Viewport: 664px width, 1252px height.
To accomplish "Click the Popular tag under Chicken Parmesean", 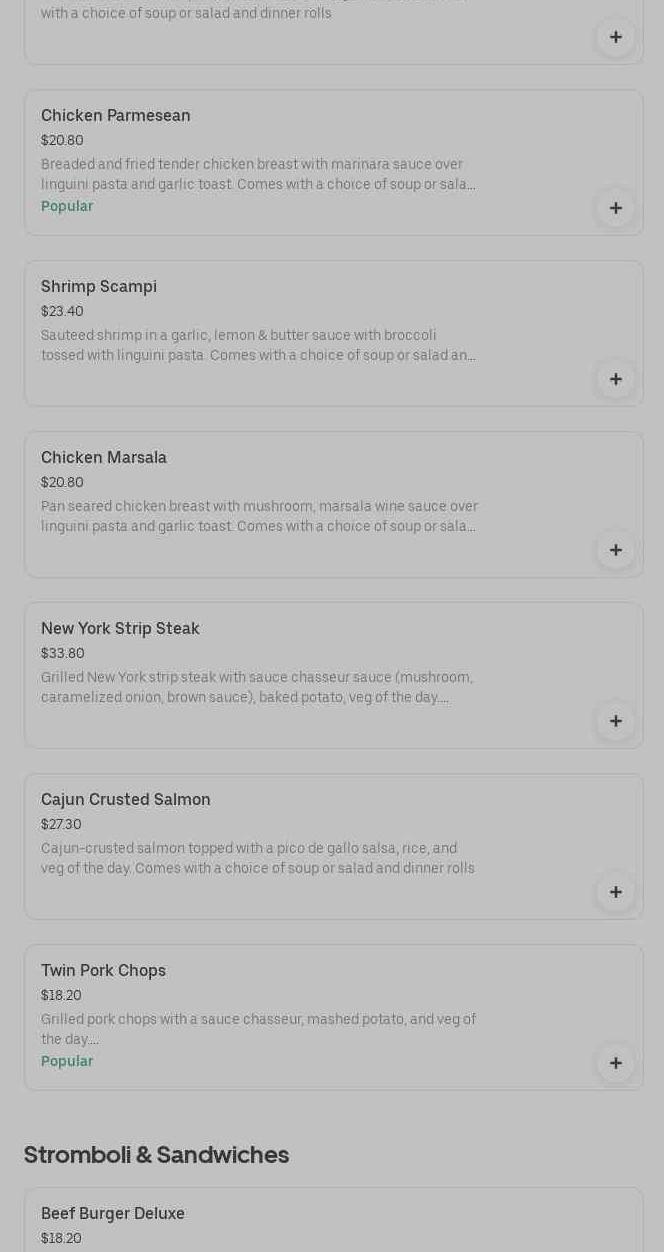I will (67, 206).
